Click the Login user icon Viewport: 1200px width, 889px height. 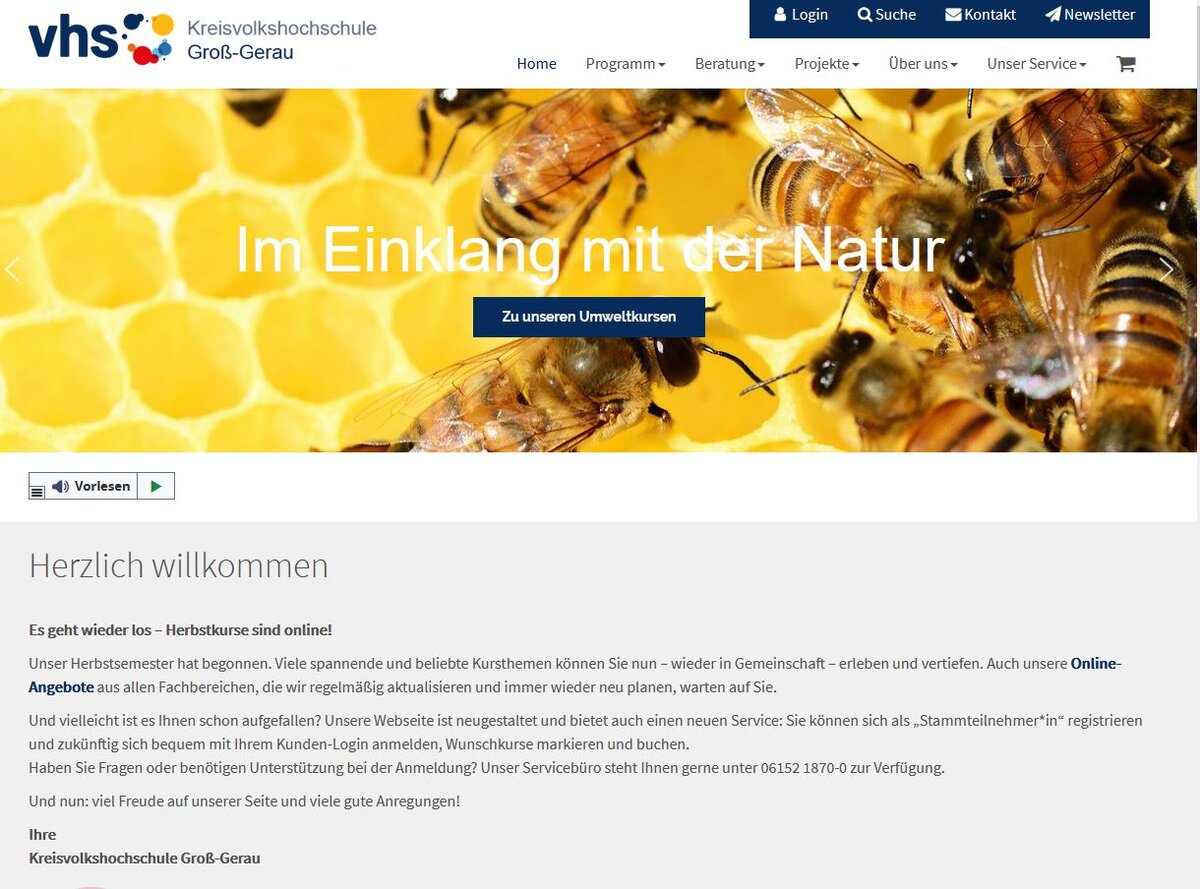tap(780, 15)
